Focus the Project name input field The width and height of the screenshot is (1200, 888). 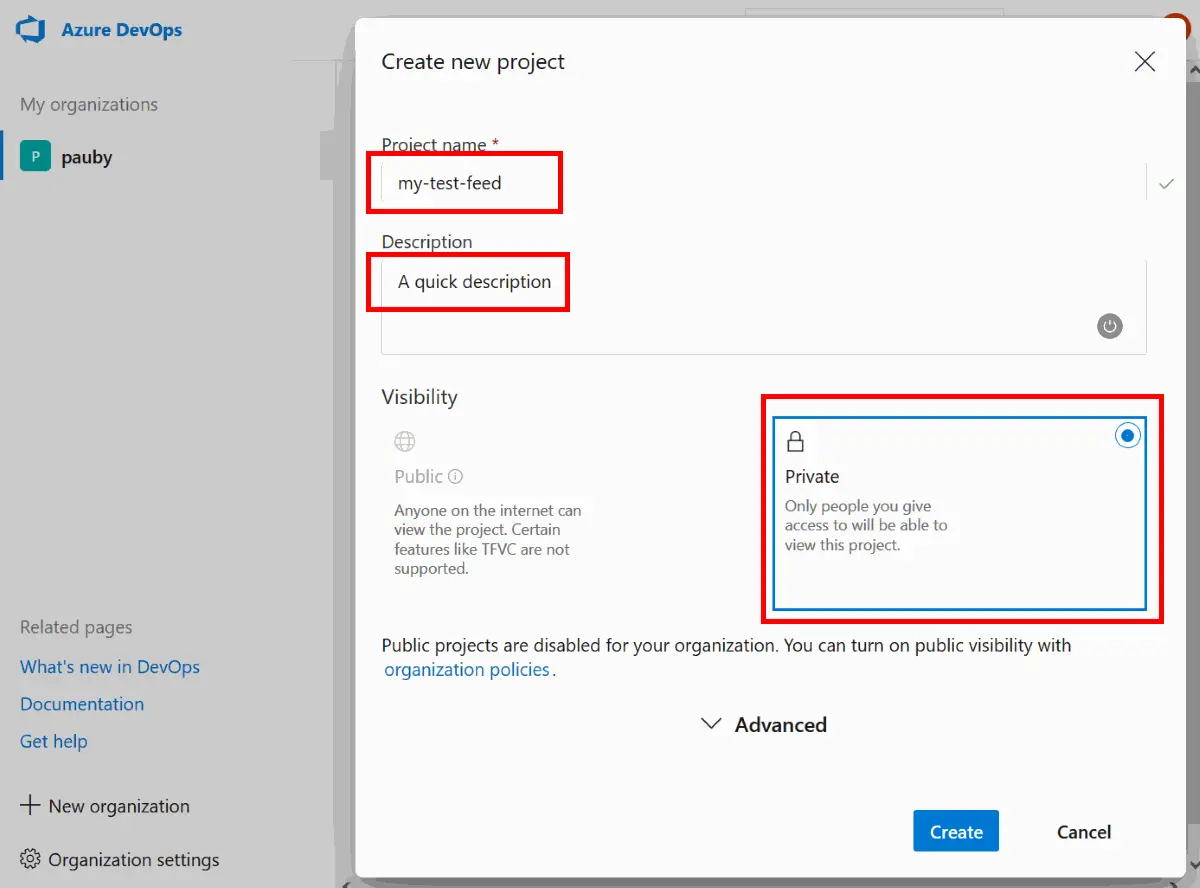pos(763,183)
